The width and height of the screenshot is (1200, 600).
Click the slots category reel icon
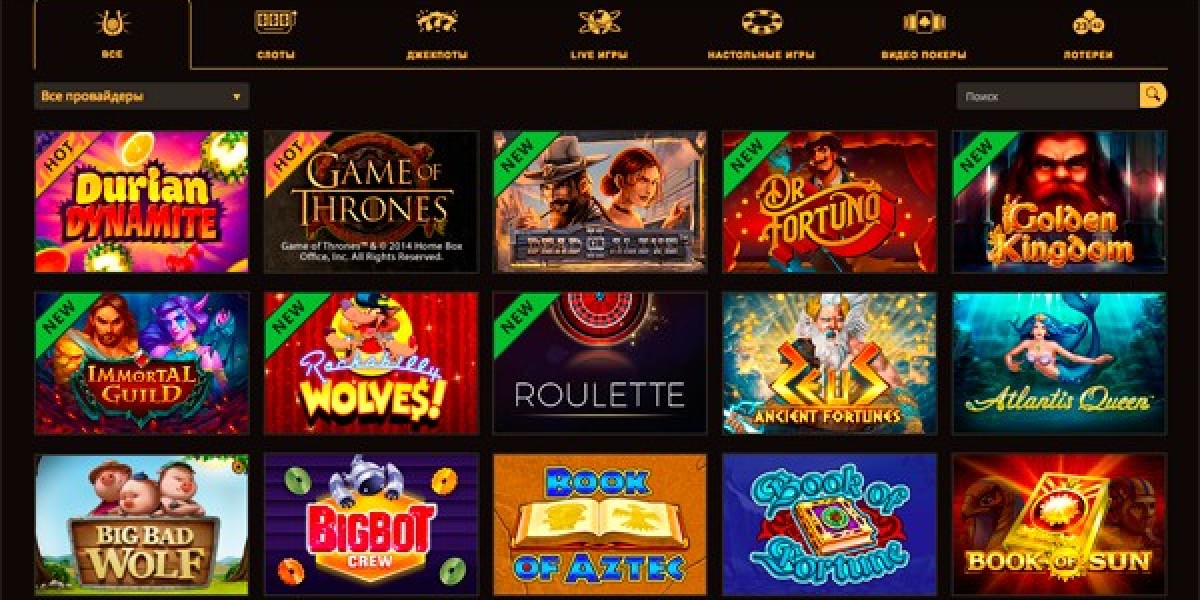275,22
